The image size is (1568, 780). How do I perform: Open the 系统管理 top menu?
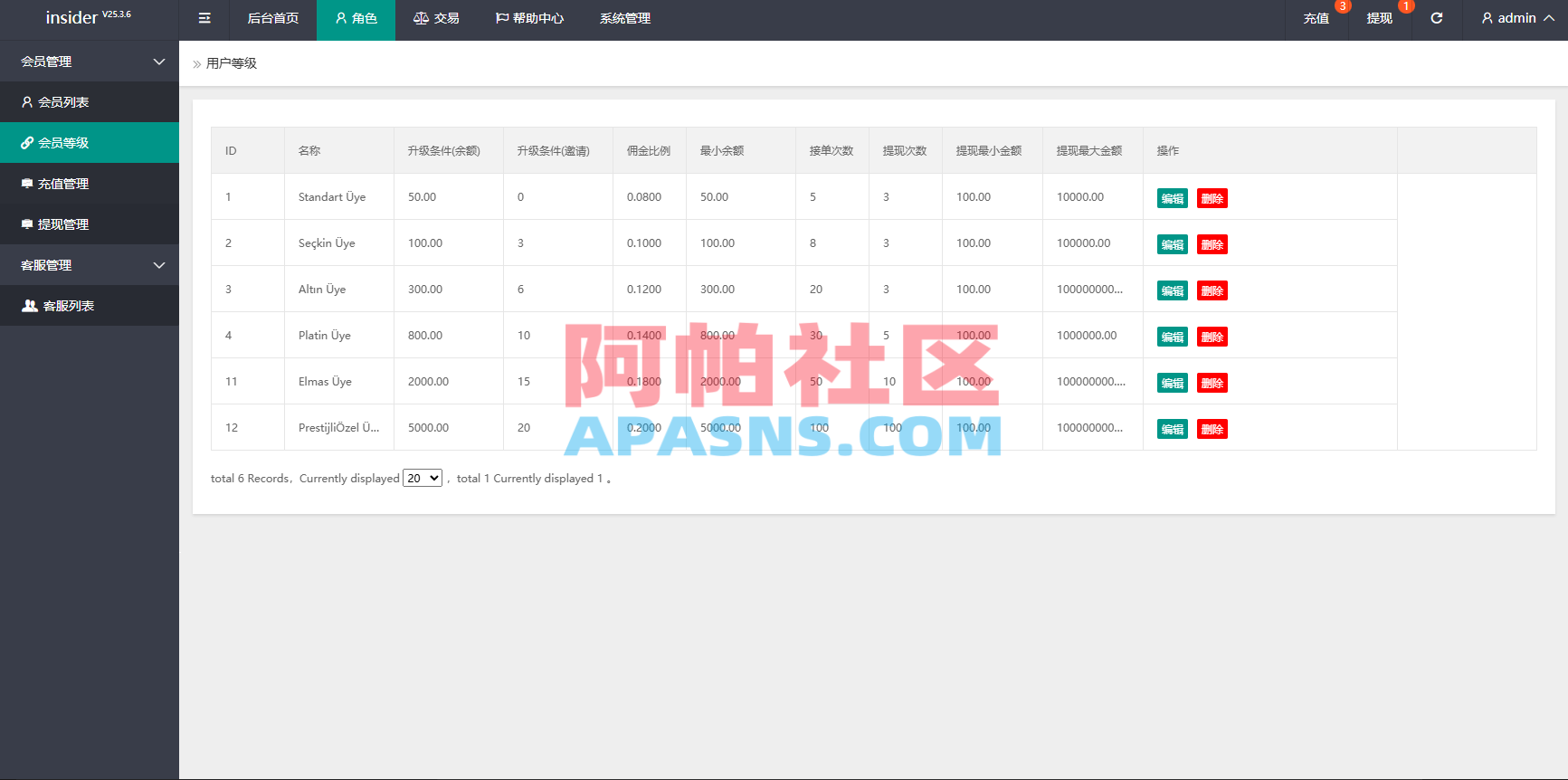625,18
